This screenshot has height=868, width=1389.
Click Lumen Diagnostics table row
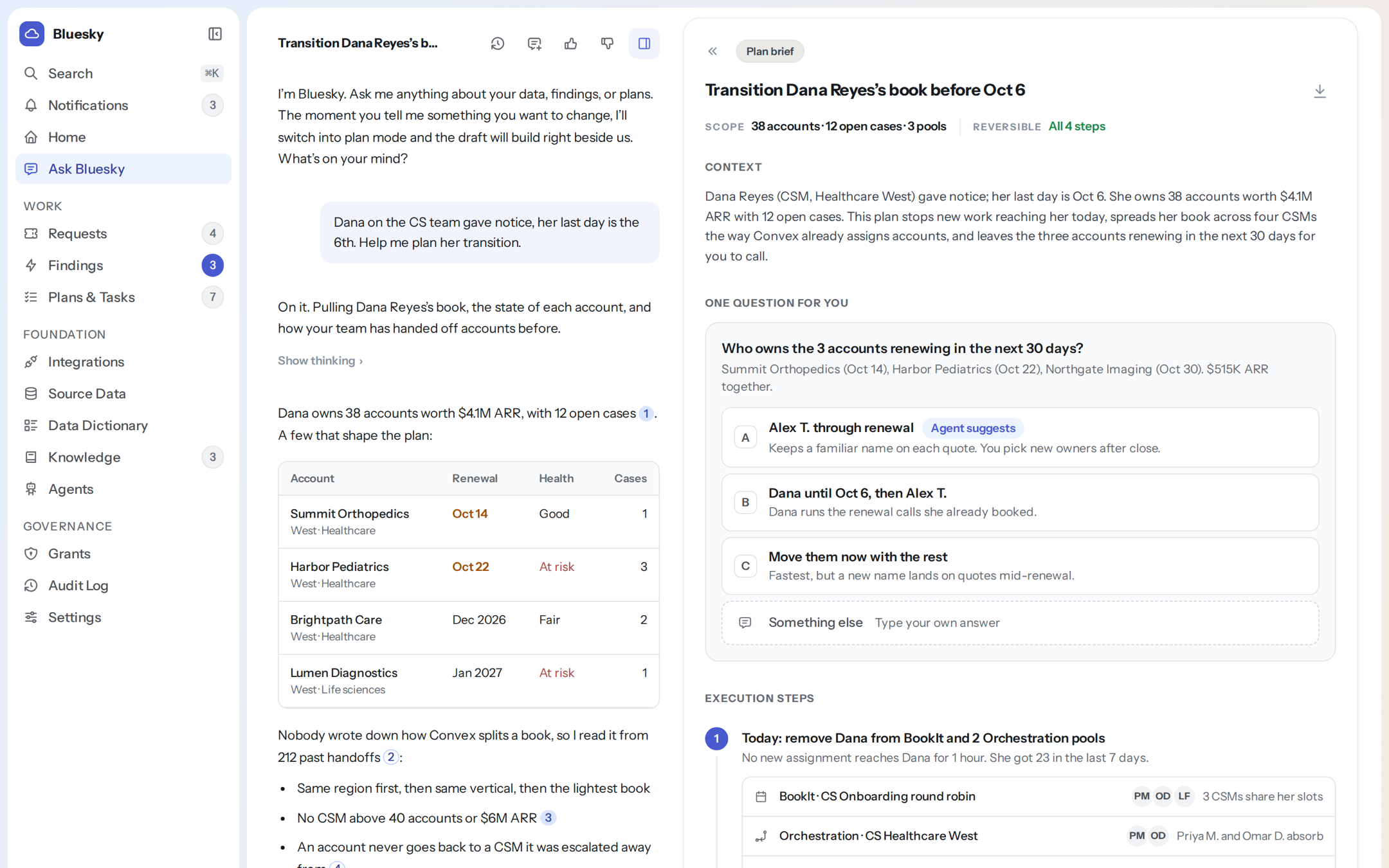[x=468, y=681]
